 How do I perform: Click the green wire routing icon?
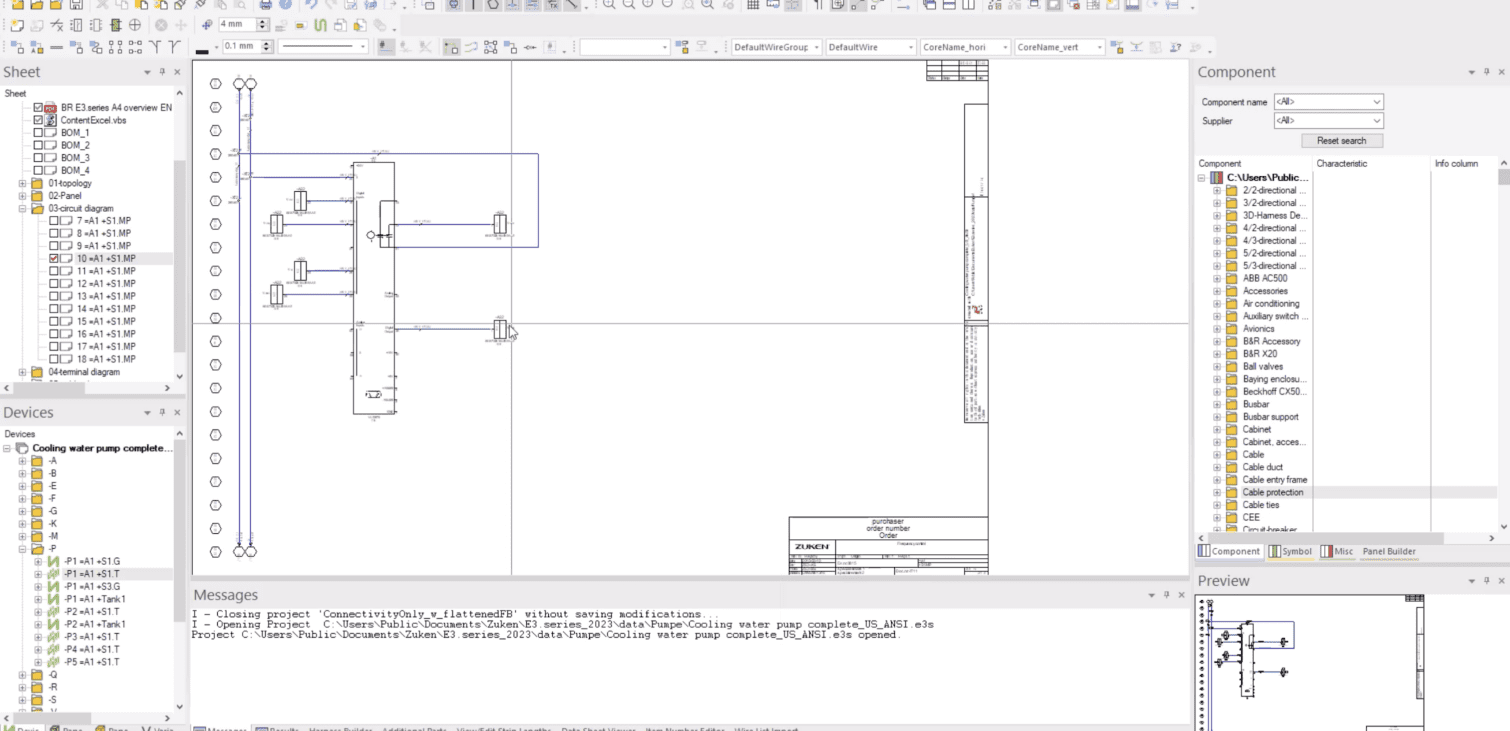tap(320, 25)
